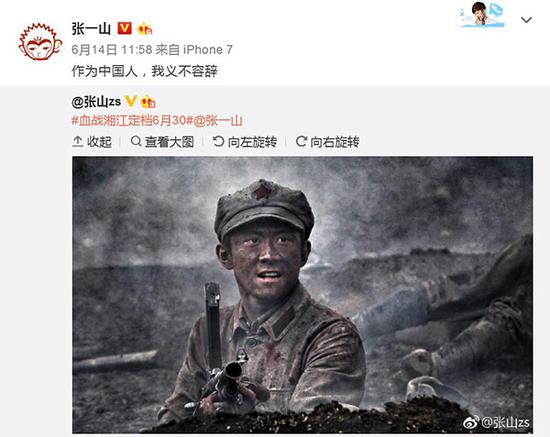Viewport: 550px width, 437px height.
Task: Collapse the image with 收起
Action: (92, 142)
